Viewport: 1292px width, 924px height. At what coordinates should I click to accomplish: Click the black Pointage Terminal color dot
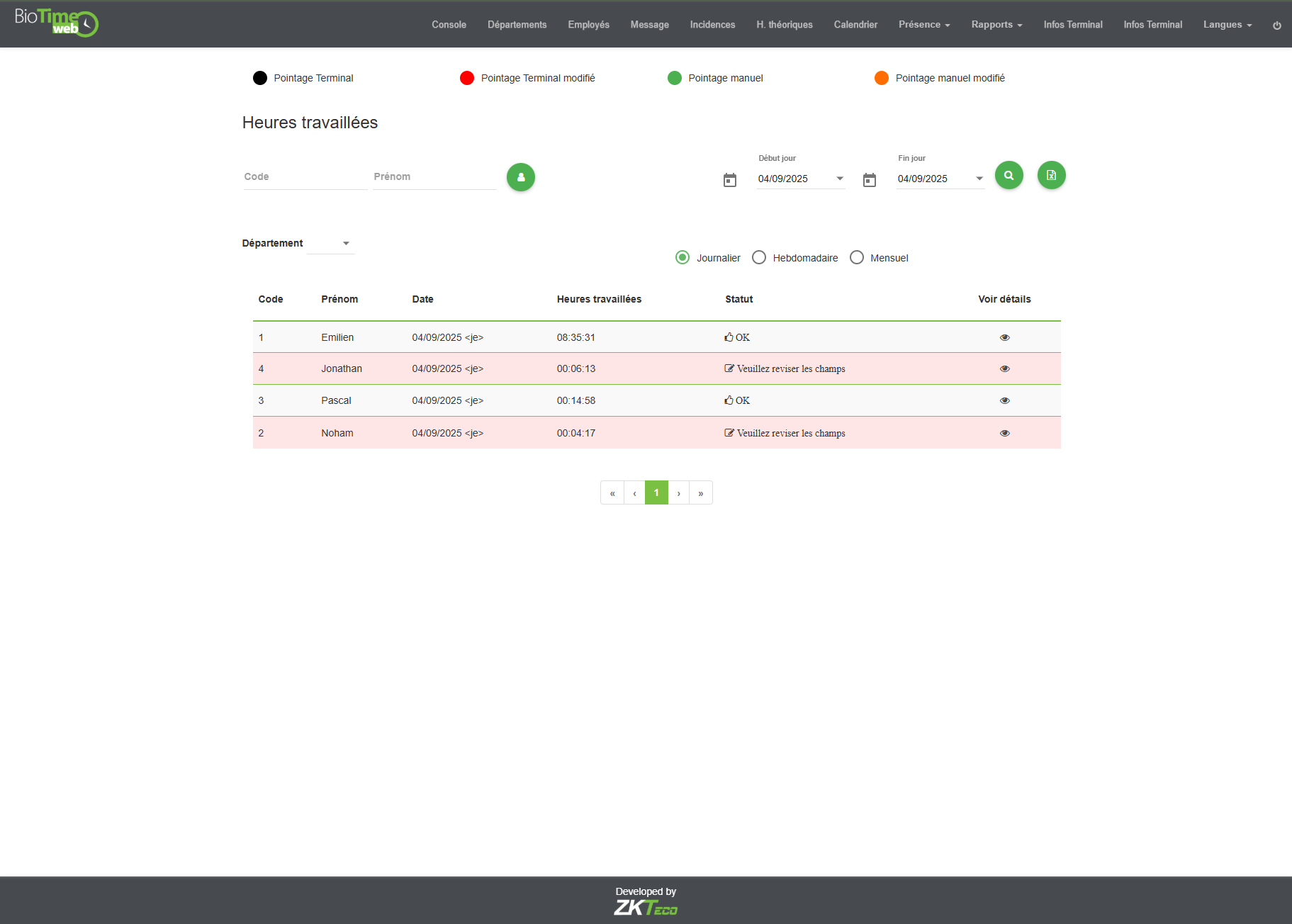click(260, 78)
